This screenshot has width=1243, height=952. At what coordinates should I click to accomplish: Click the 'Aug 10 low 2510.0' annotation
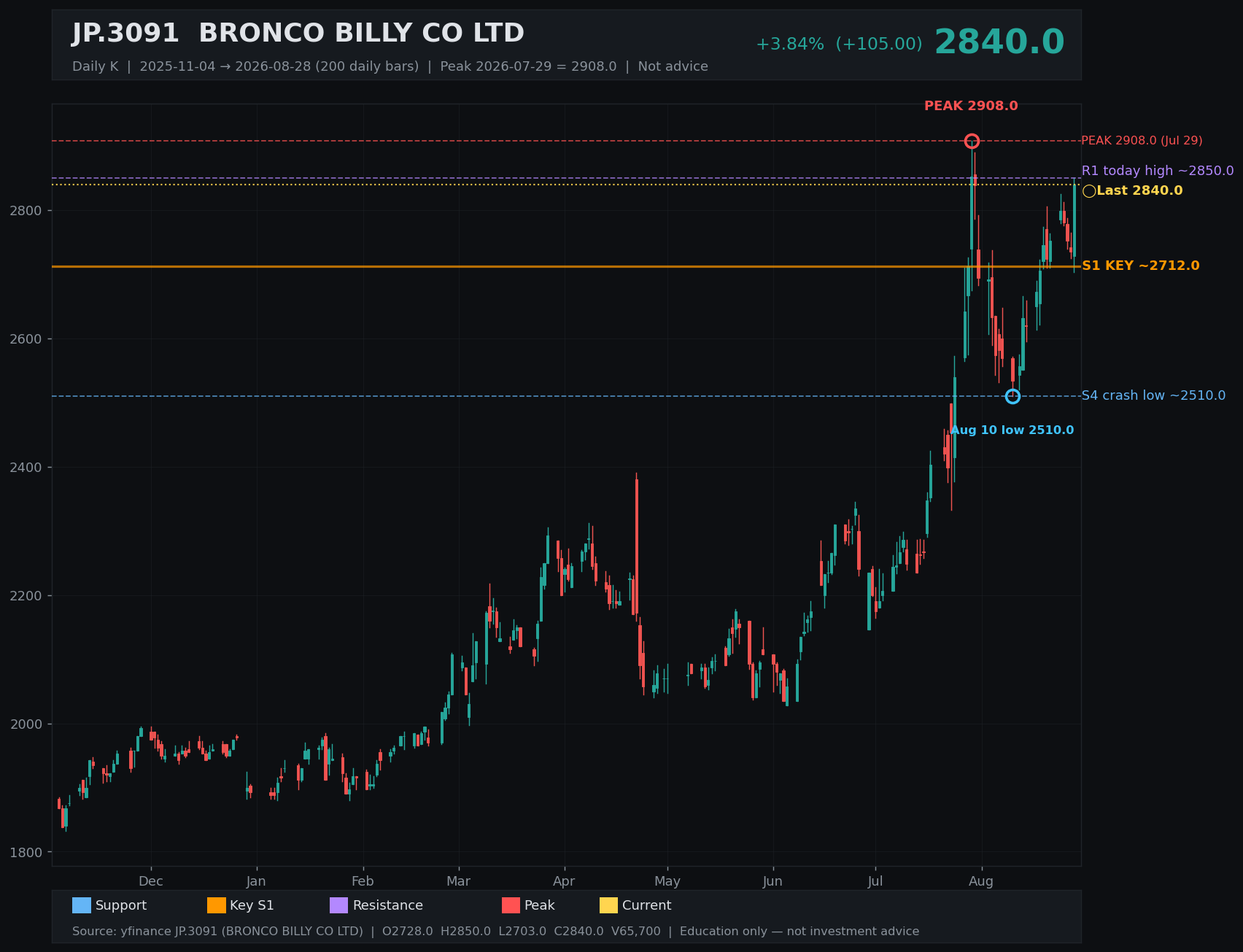1012,430
